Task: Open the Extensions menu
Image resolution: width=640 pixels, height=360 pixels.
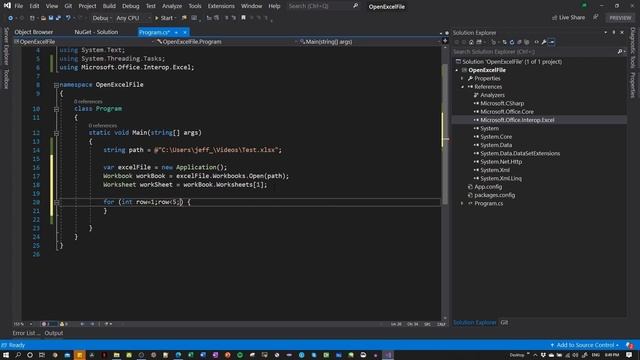Action: click(x=221, y=6)
